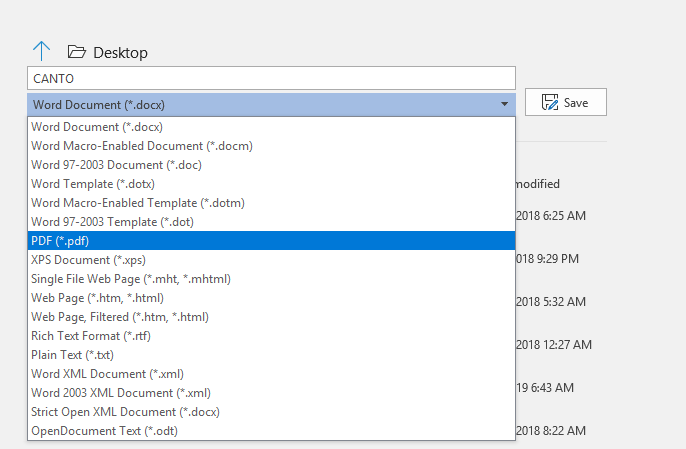Click the Save button

point(566,102)
